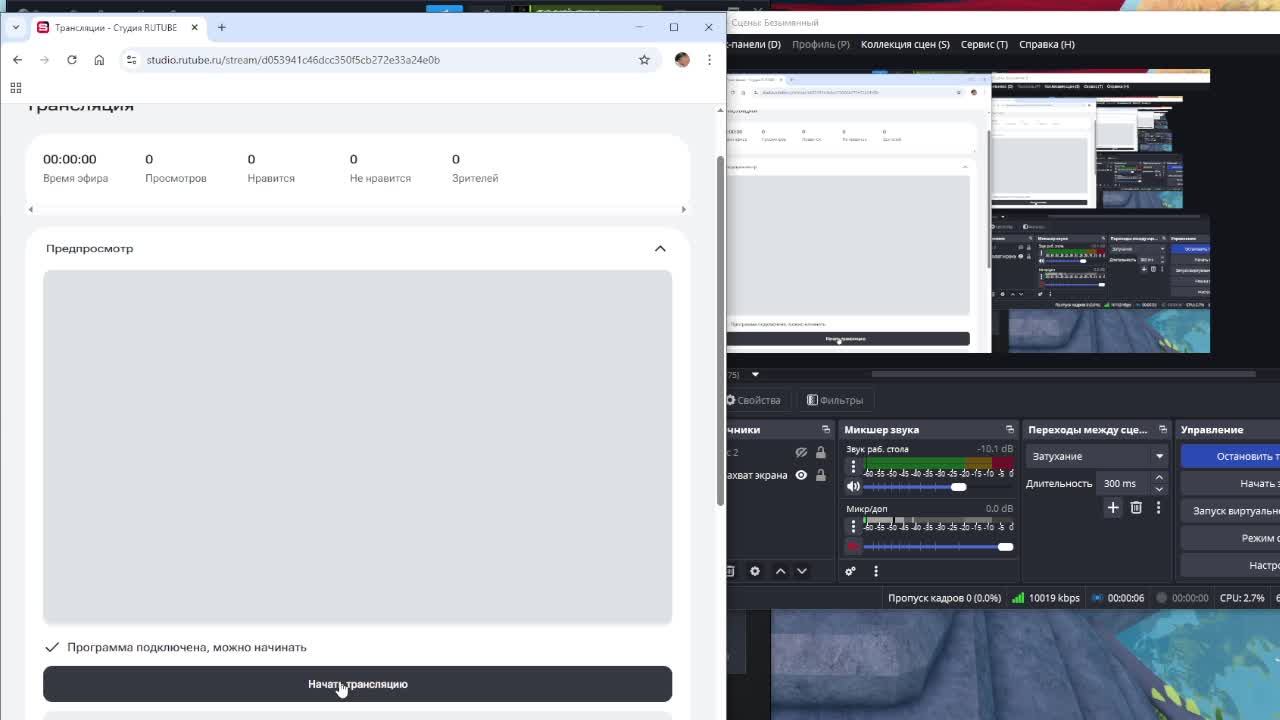Toggle visibility of the hidden source row
Screen dimensions: 1280x720
(801, 453)
